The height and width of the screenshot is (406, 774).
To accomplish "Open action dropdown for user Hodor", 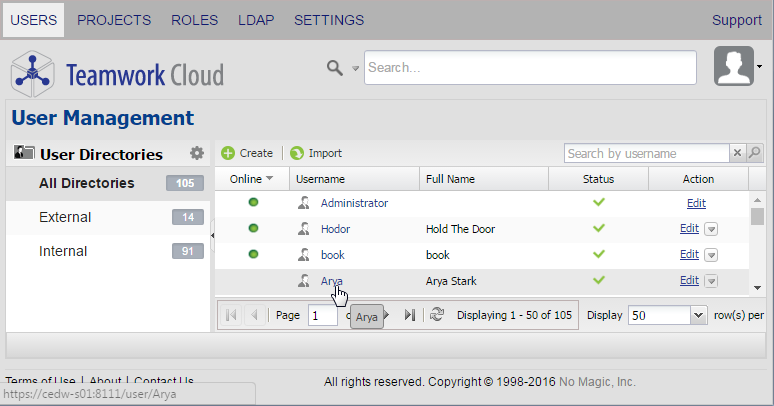I will click(x=711, y=229).
